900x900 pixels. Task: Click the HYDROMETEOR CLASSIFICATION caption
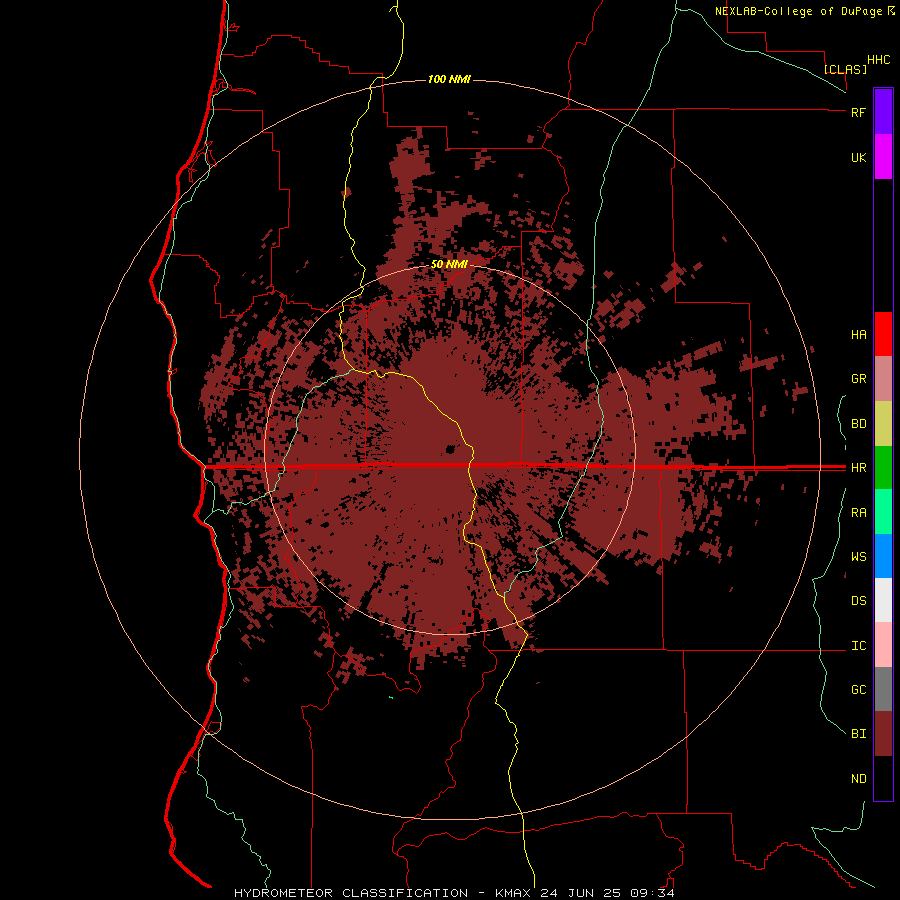[x=351, y=893]
